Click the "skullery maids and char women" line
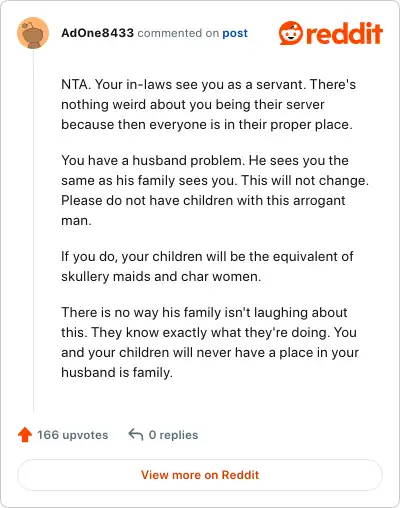 (x=161, y=277)
